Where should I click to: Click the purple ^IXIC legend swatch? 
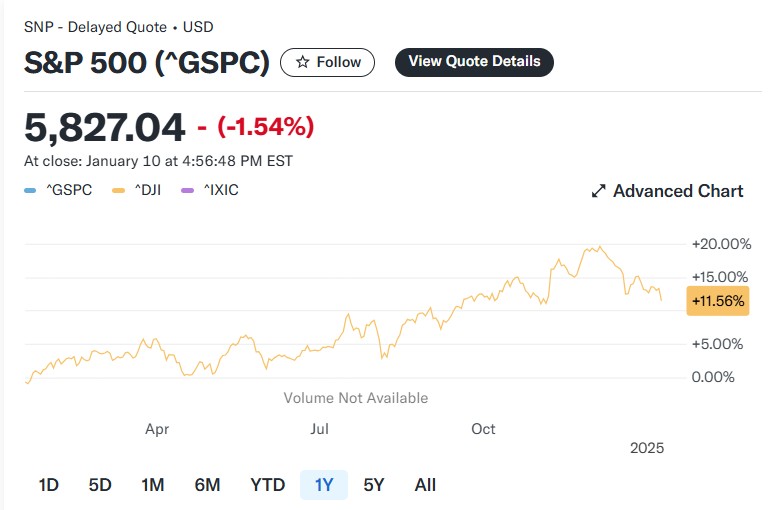(x=188, y=191)
